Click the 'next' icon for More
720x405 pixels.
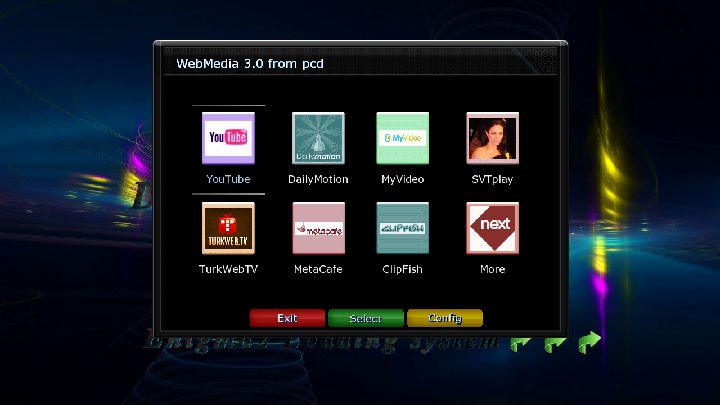coord(493,228)
